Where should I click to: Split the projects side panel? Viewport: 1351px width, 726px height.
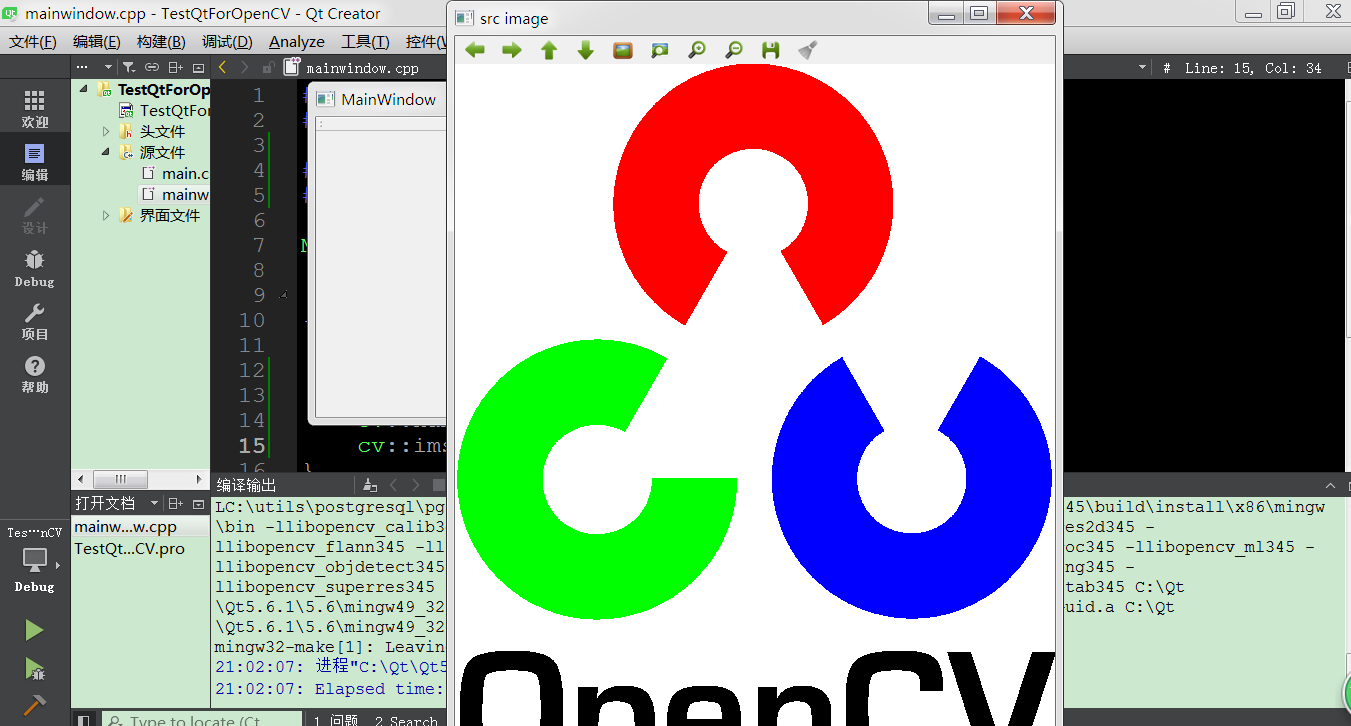176,68
